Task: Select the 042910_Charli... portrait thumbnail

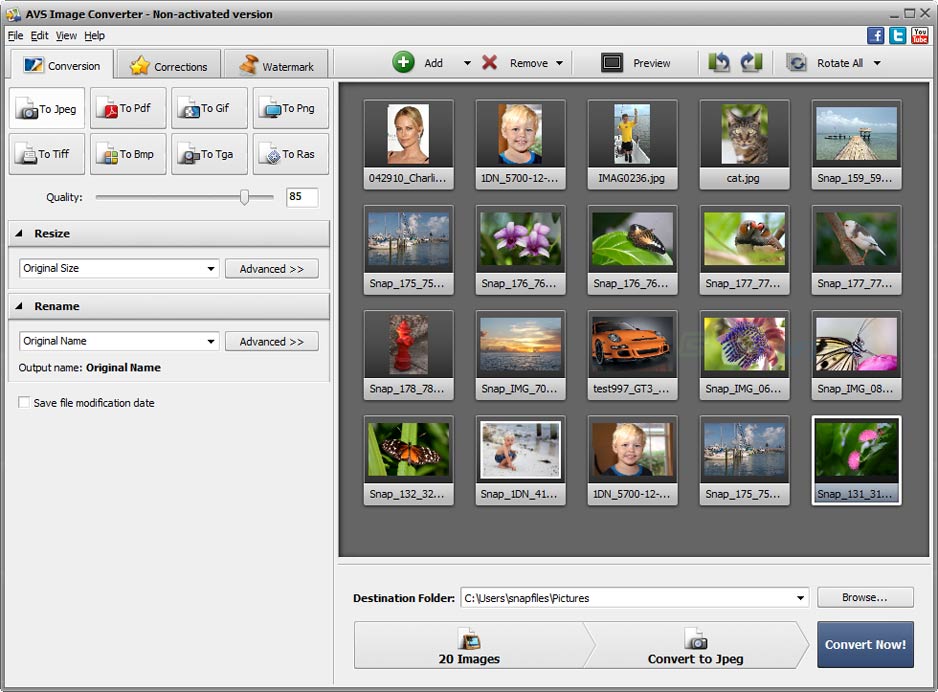Action: tap(408, 144)
